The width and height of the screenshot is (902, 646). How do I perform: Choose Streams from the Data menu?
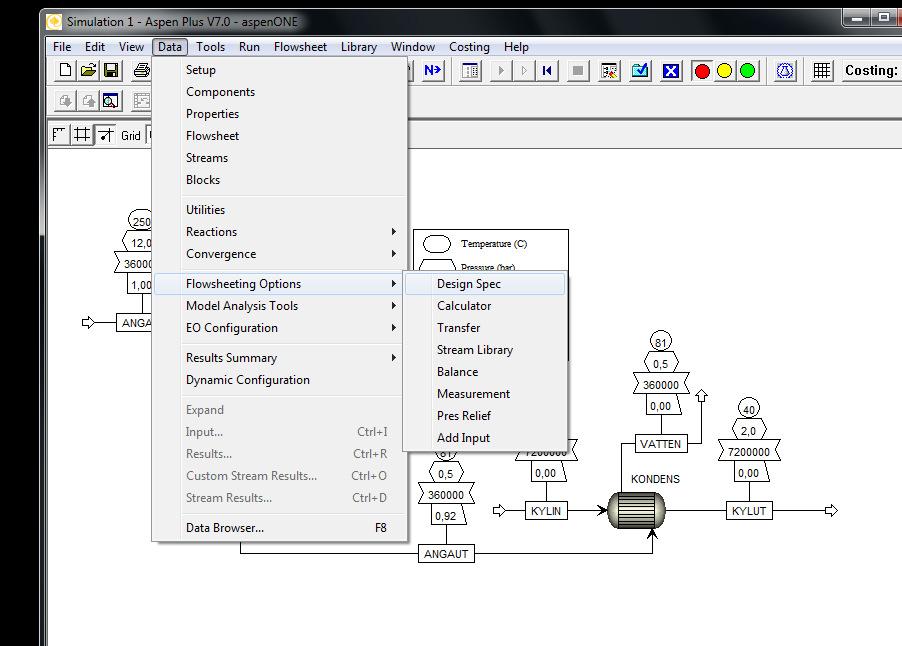coord(280,158)
